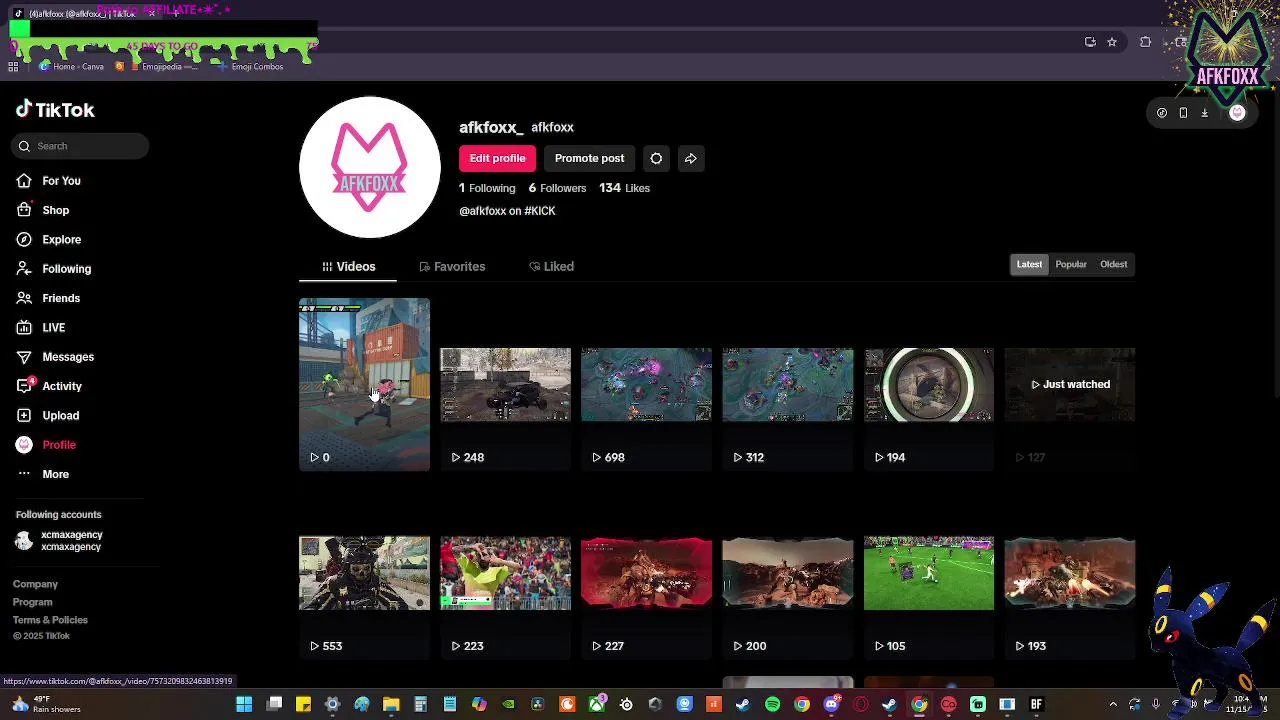
Task: Open the video with 193 views
Action: click(x=1070, y=573)
